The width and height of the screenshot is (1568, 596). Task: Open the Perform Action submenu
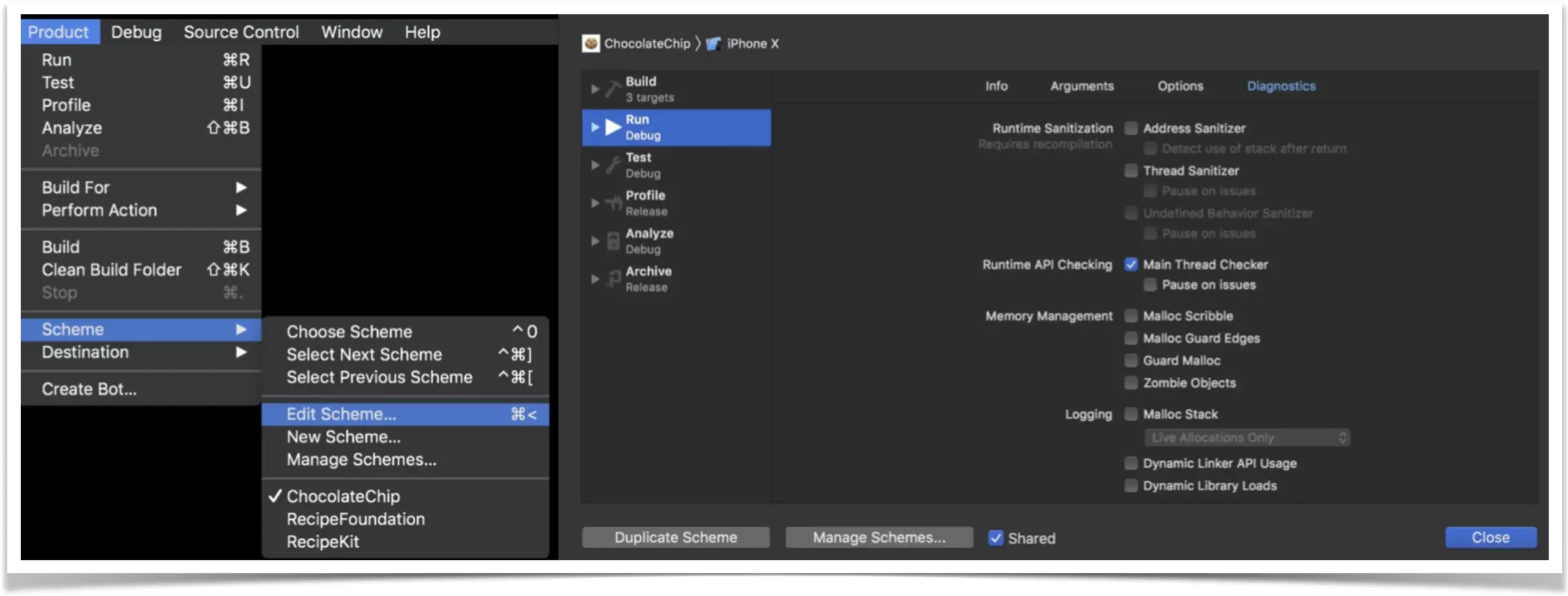(141, 210)
